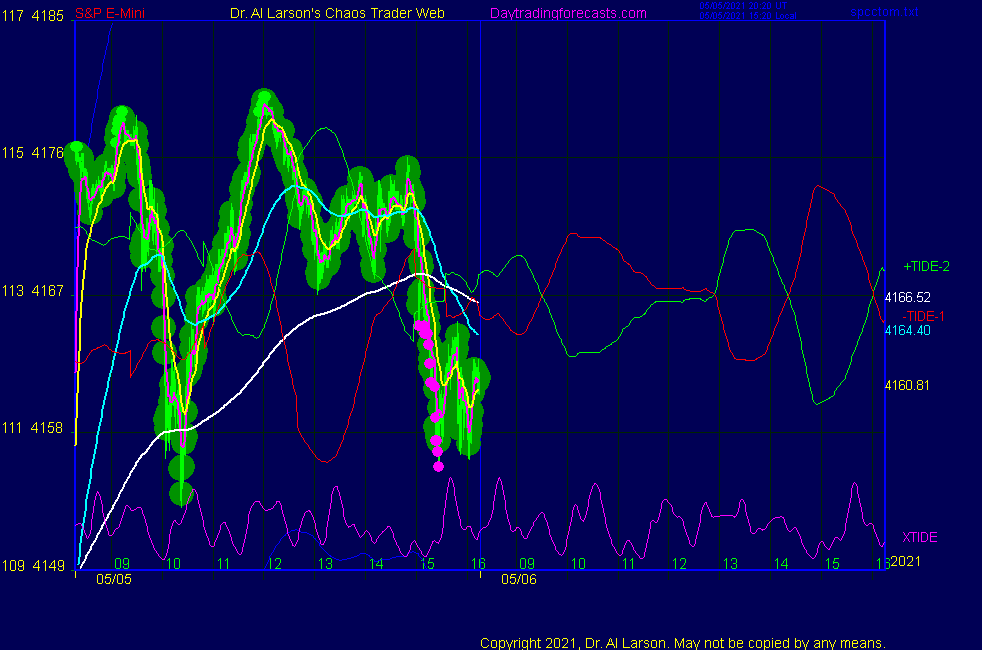The height and width of the screenshot is (650, 982).
Task: Click the cyan '4164.40' value
Action: (x=907, y=330)
